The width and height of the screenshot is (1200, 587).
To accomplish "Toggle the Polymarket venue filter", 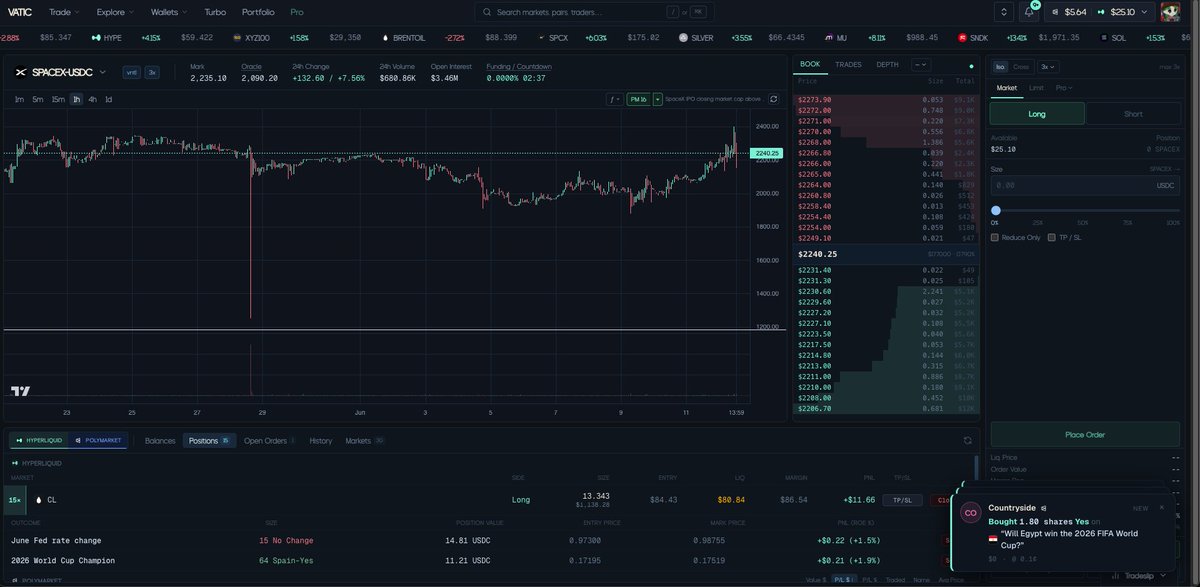I will click(99, 440).
